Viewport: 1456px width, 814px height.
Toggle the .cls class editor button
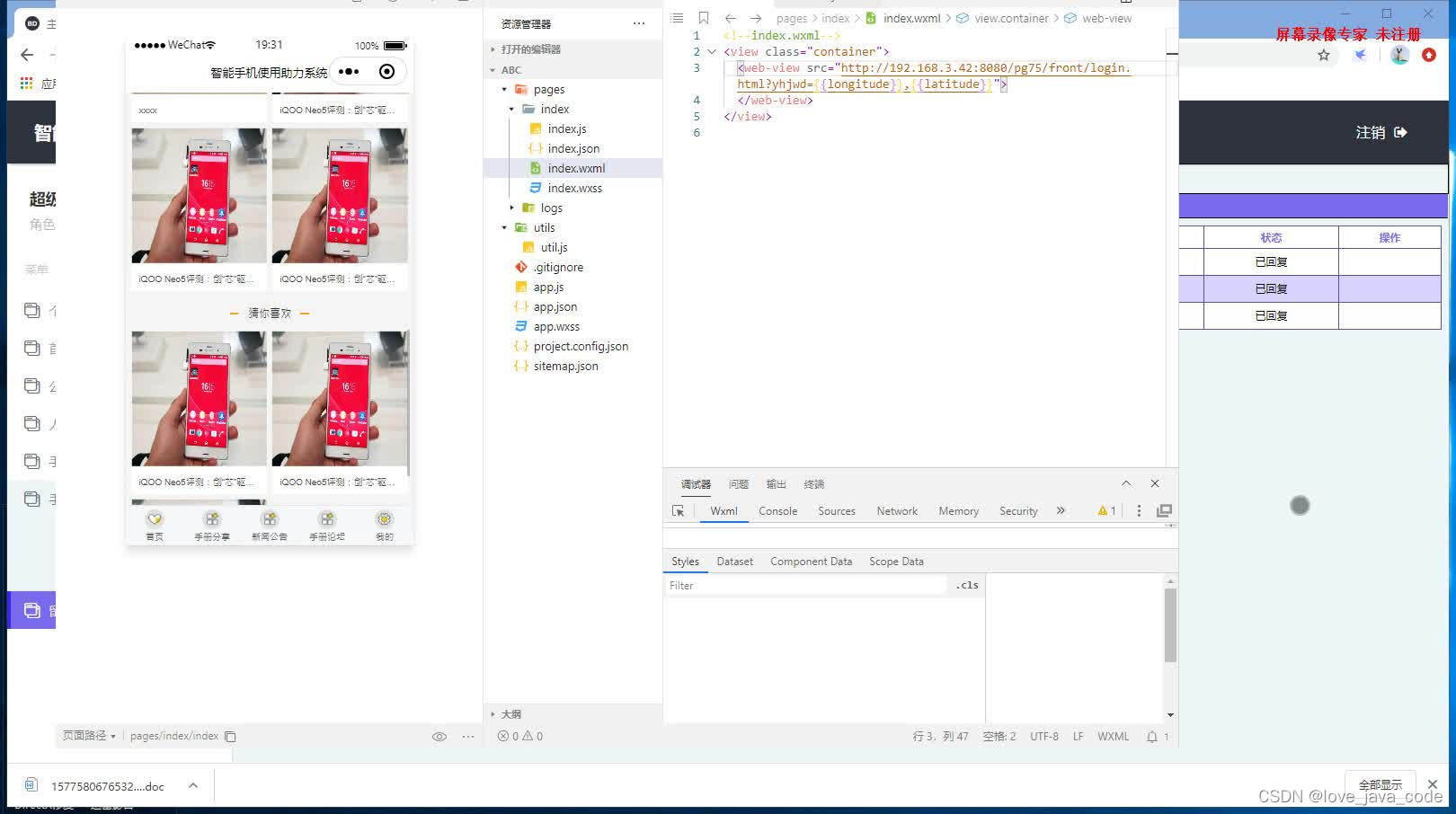pos(967,586)
